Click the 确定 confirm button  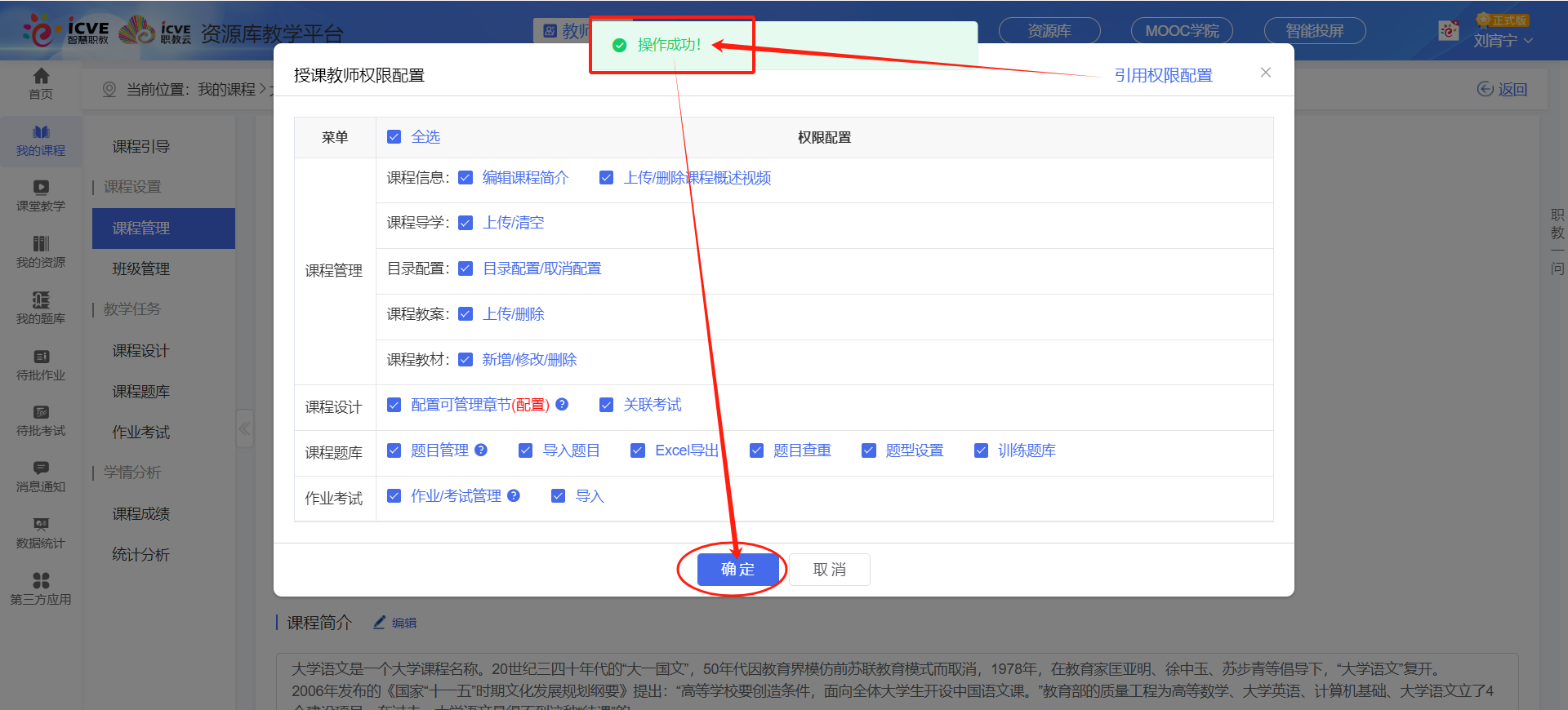[738, 570]
